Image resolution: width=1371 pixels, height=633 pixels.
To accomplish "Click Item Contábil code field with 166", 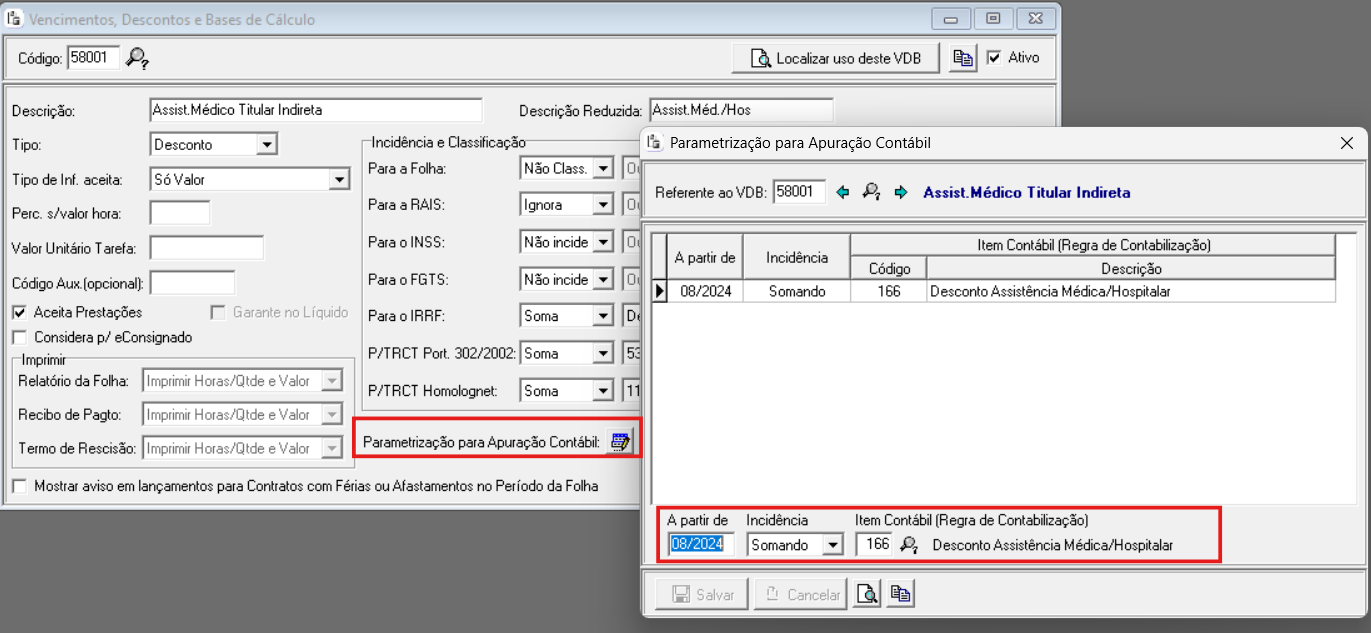I will (874, 545).
